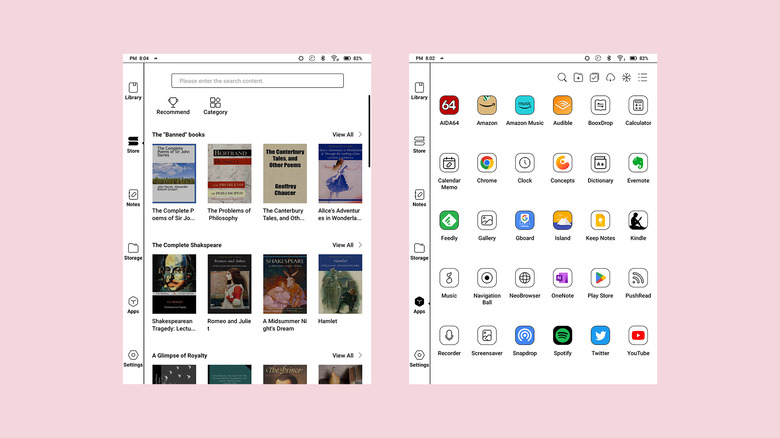This screenshot has width=780, height=438.
Task: Open the Music app
Action: [449, 278]
